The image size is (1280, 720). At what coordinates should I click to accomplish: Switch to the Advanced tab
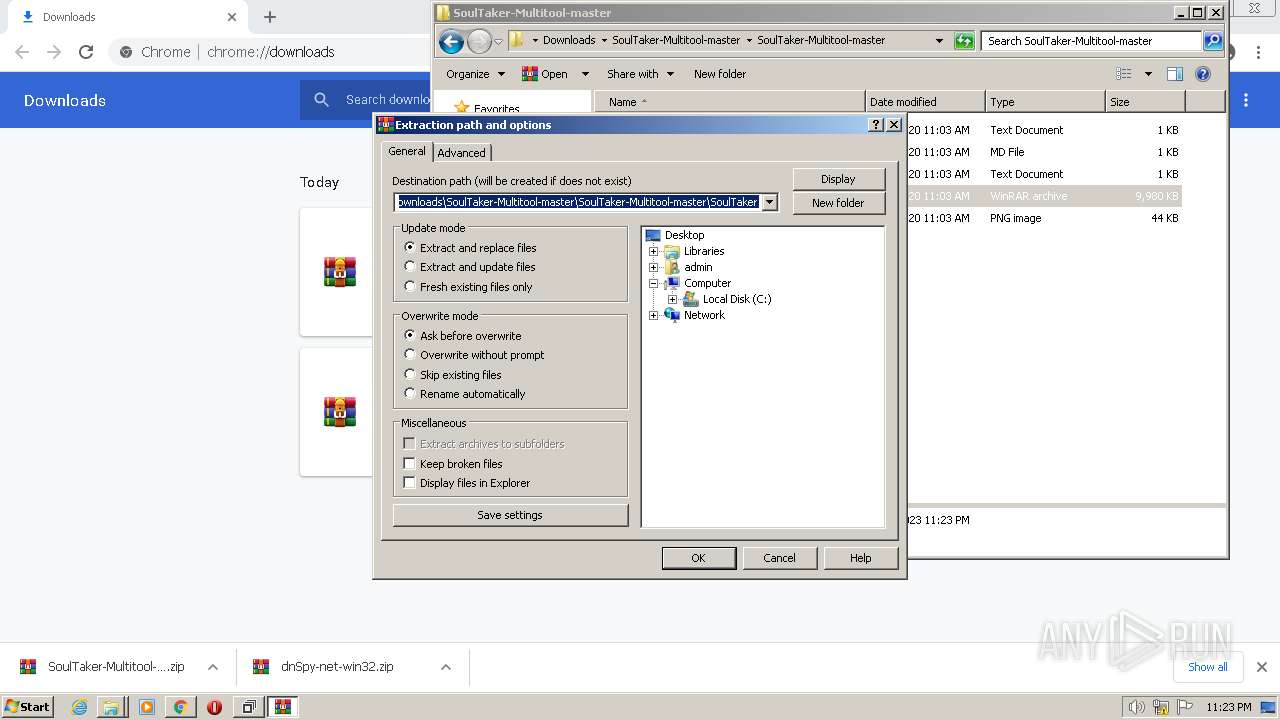tap(461, 153)
